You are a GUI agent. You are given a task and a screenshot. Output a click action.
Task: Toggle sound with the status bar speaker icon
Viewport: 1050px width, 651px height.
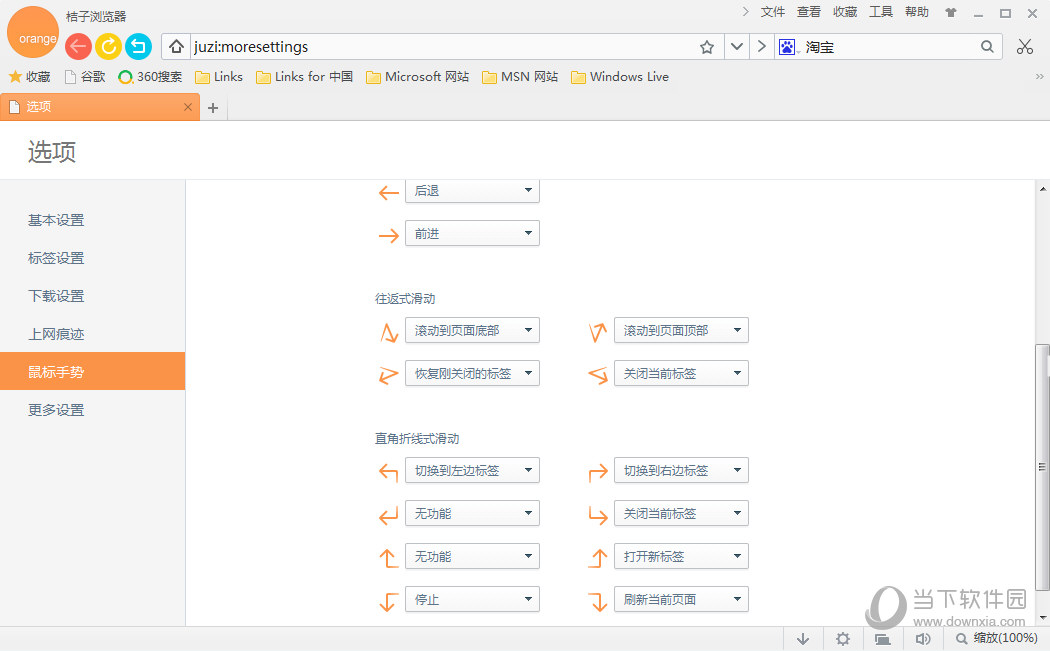(922, 639)
